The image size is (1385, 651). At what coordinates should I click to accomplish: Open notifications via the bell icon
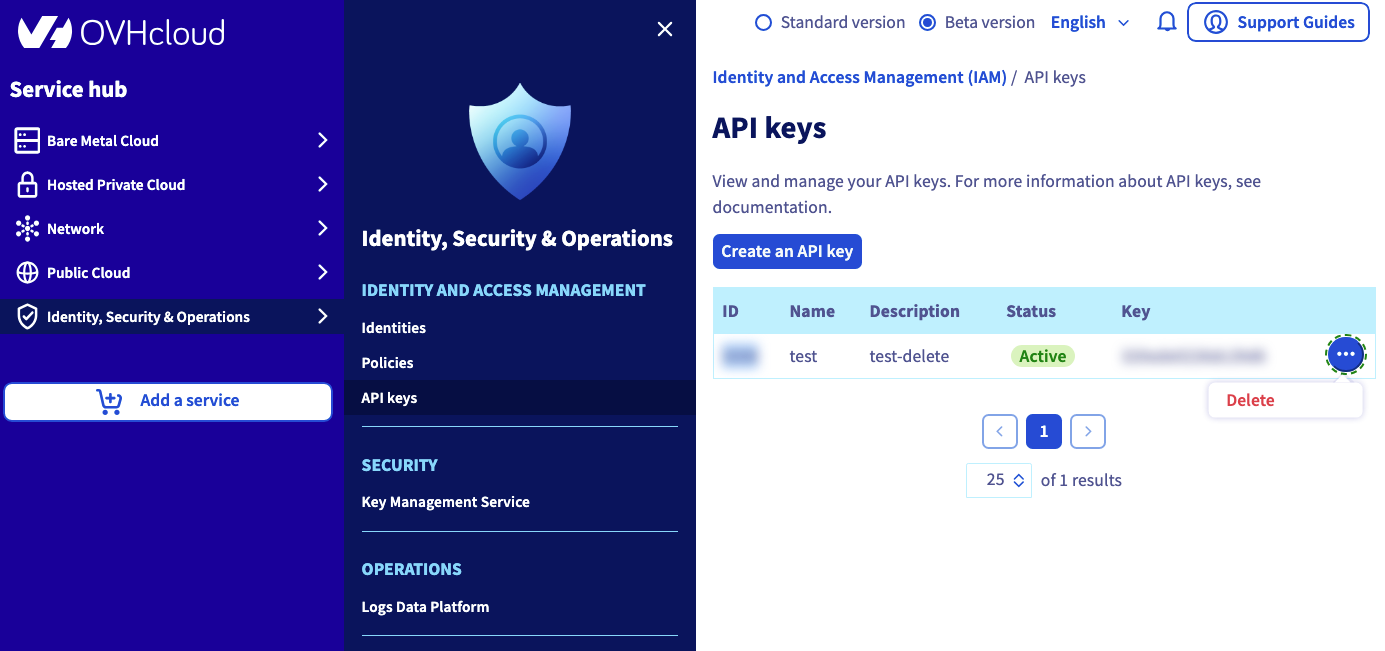pos(1166,22)
